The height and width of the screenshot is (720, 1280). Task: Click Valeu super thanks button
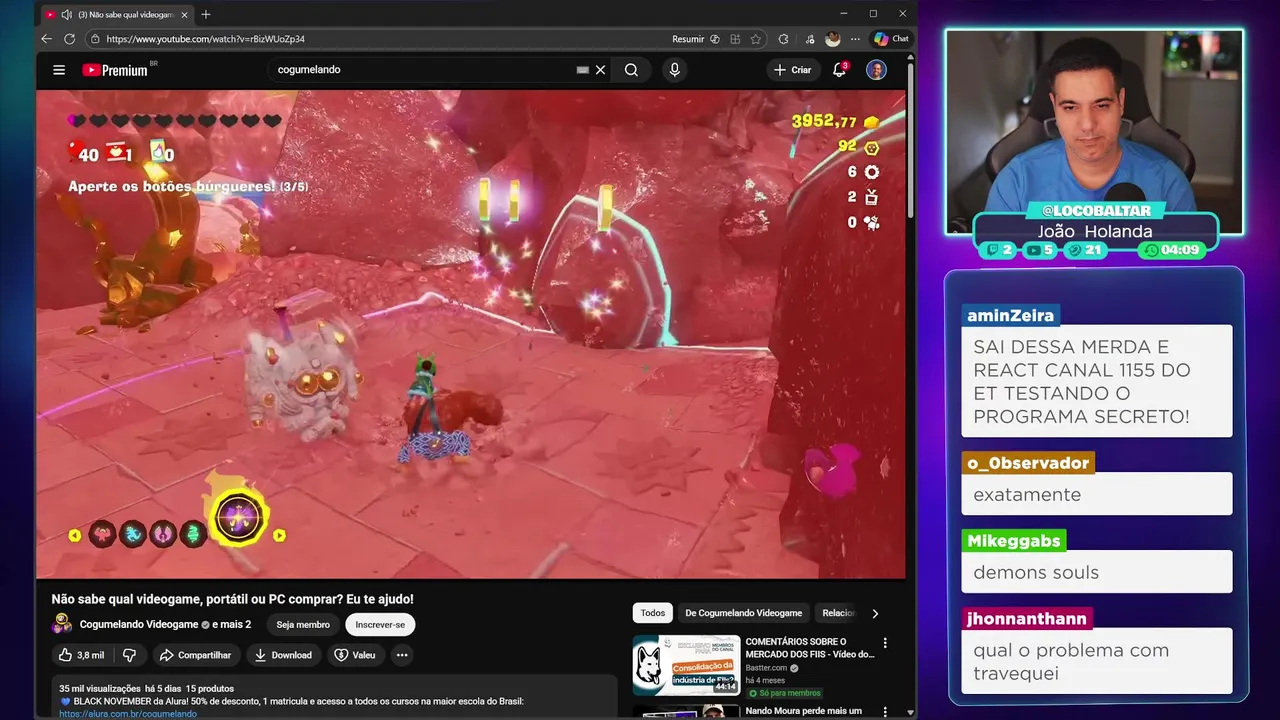point(355,655)
